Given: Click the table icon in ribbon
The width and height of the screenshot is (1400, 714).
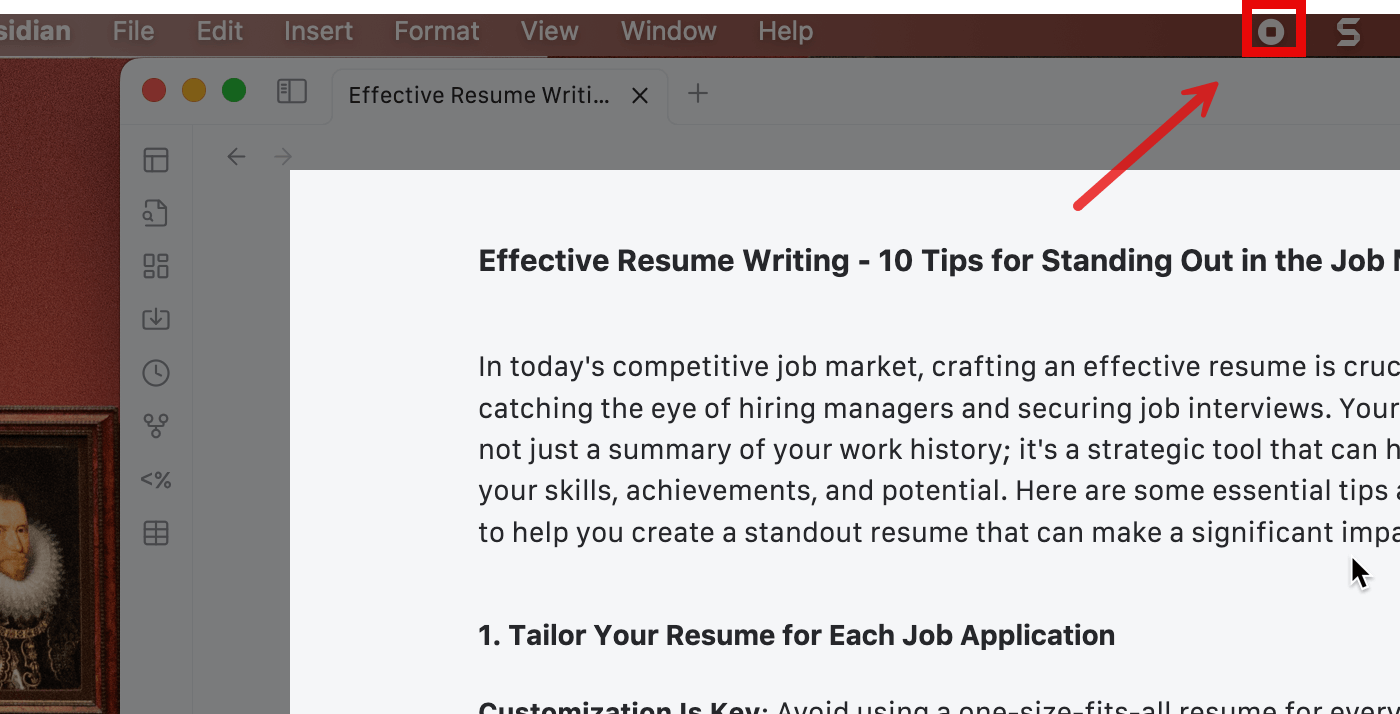Looking at the screenshot, I should pyautogui.click(x=156, y=533).
